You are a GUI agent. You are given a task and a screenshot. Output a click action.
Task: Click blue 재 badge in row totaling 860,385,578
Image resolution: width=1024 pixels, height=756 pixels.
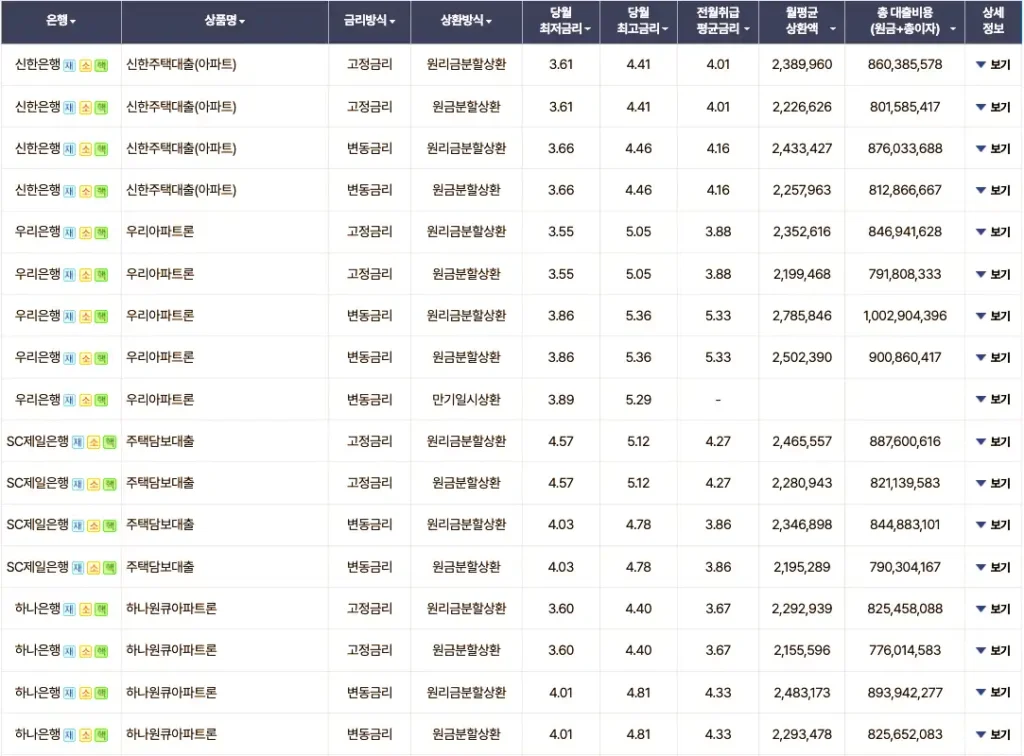(69, 65)
